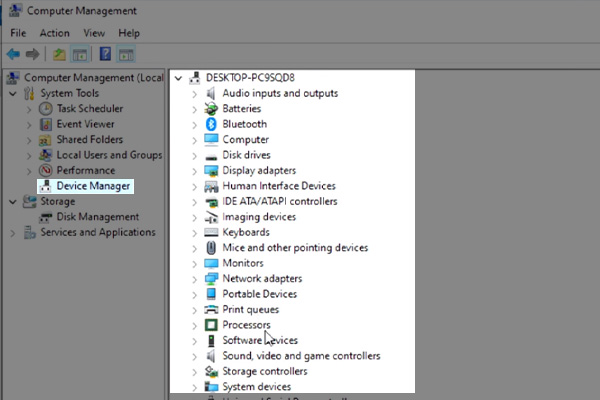Click the Mice and other pointing devices icon

(211, 248)
